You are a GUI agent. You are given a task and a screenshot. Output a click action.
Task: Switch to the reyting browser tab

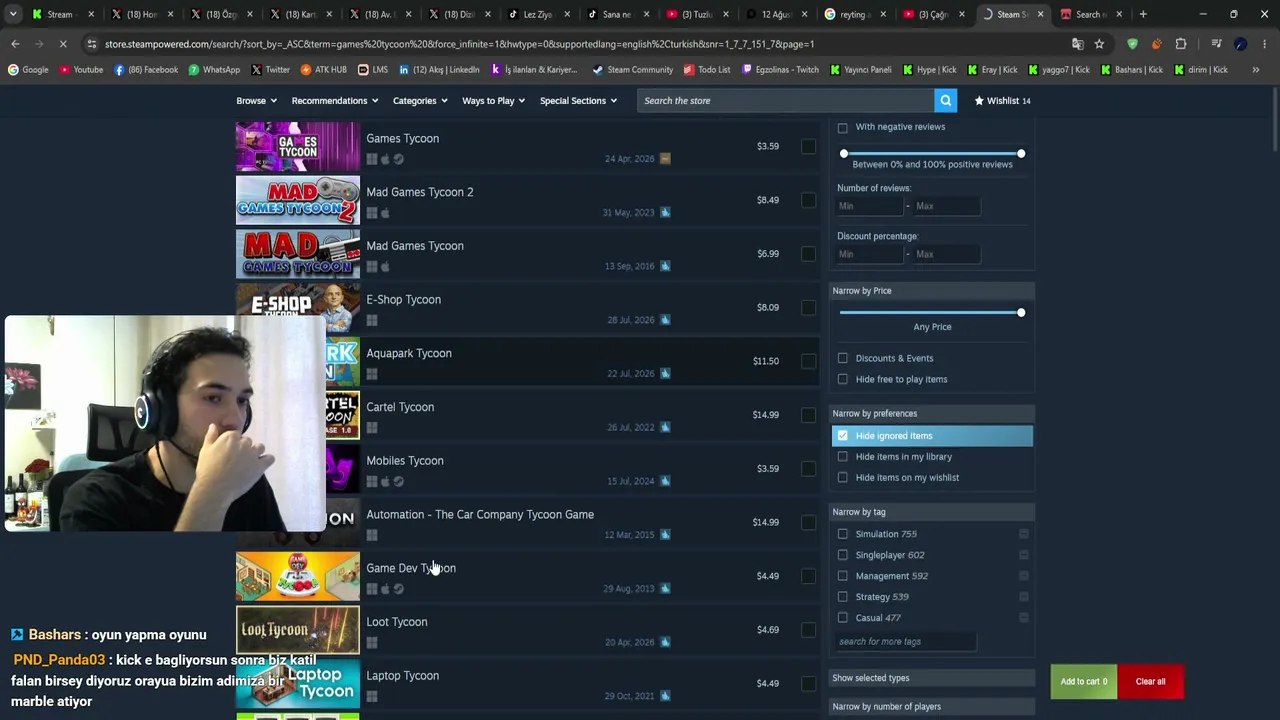point(855,14)
